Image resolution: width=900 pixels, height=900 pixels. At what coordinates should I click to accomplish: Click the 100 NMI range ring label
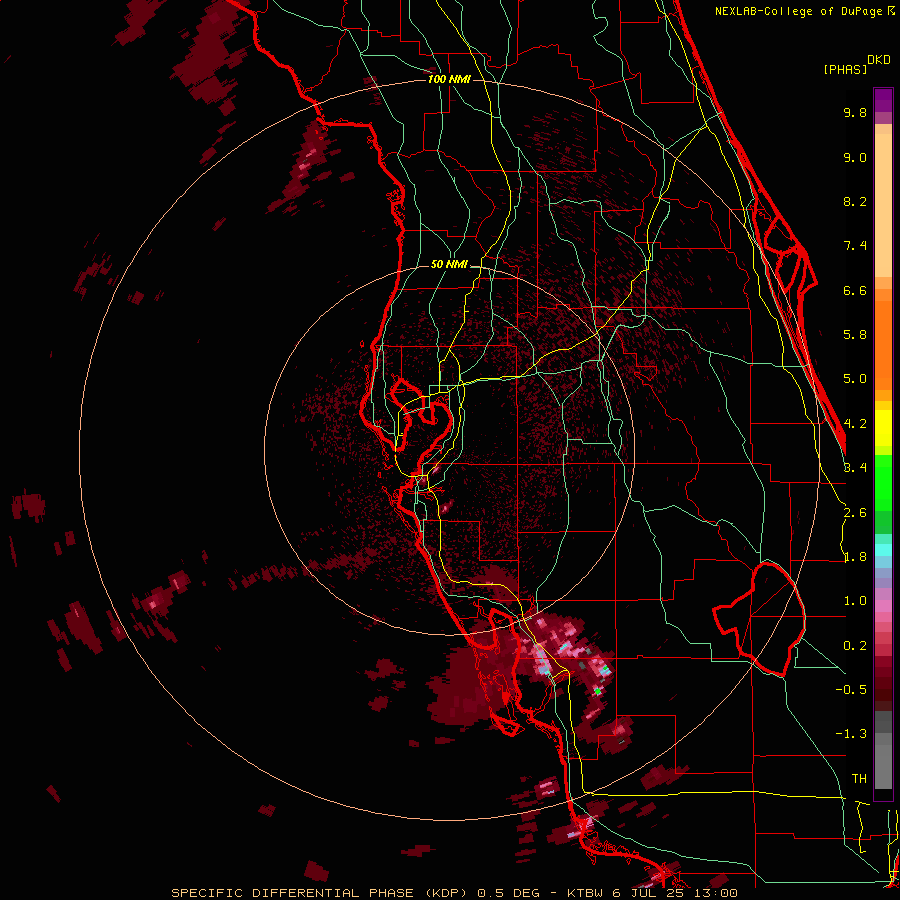pyautogui.click(x=449, y=79)
